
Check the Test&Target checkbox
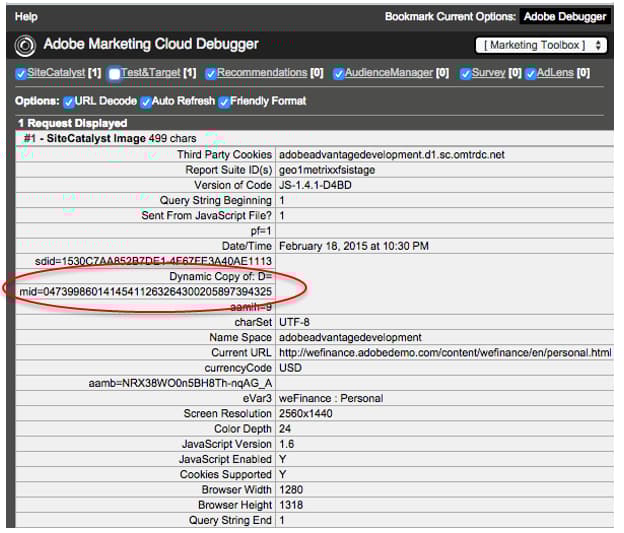coord(114,74)
